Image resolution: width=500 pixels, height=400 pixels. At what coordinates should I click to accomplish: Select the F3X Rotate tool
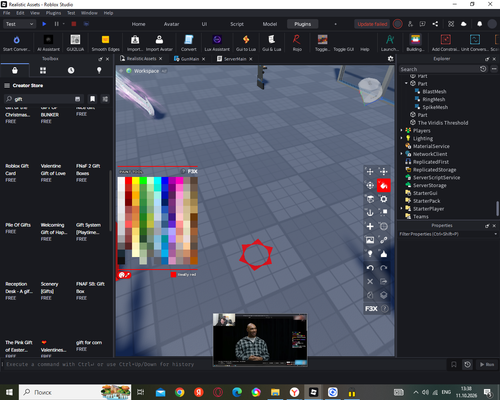[x=370, y=185]
